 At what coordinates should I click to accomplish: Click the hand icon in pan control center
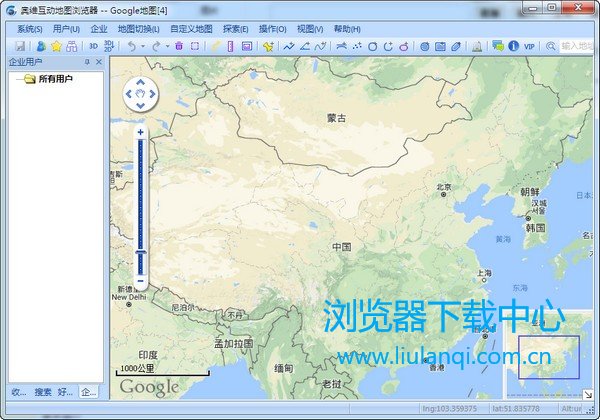click(x=140, y=94)
